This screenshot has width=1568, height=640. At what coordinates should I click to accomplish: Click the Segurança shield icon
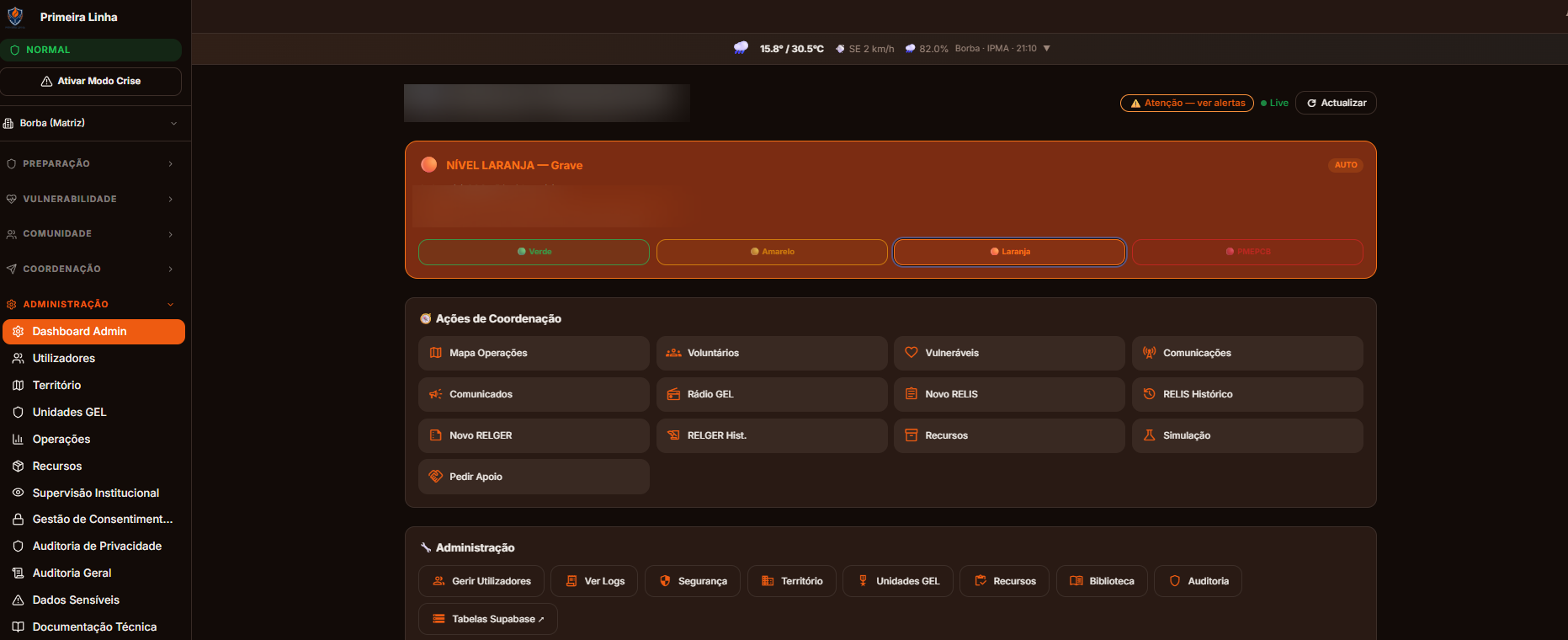click(665, 581)
